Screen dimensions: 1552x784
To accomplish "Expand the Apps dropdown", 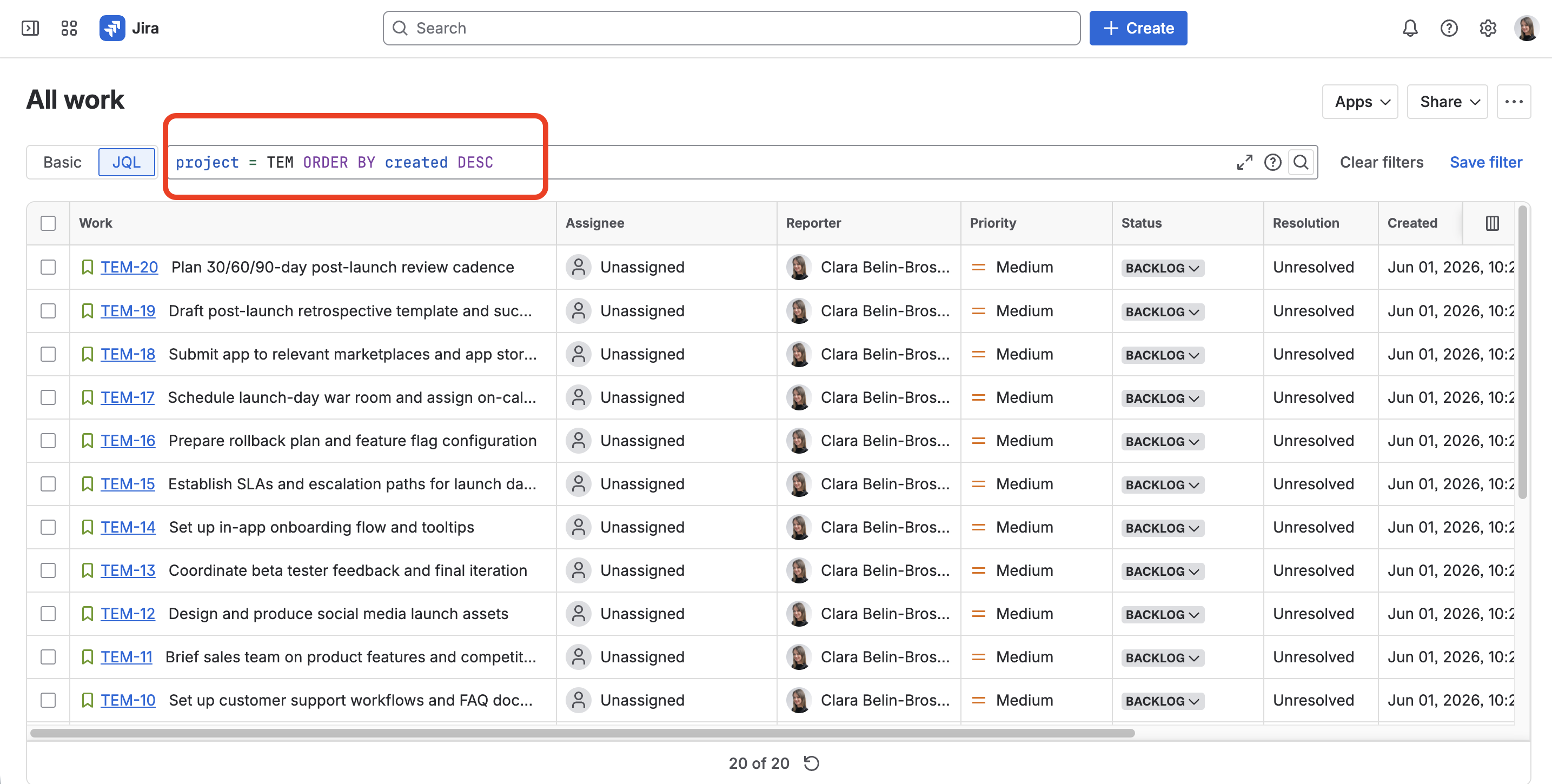I will point(1360,101).
